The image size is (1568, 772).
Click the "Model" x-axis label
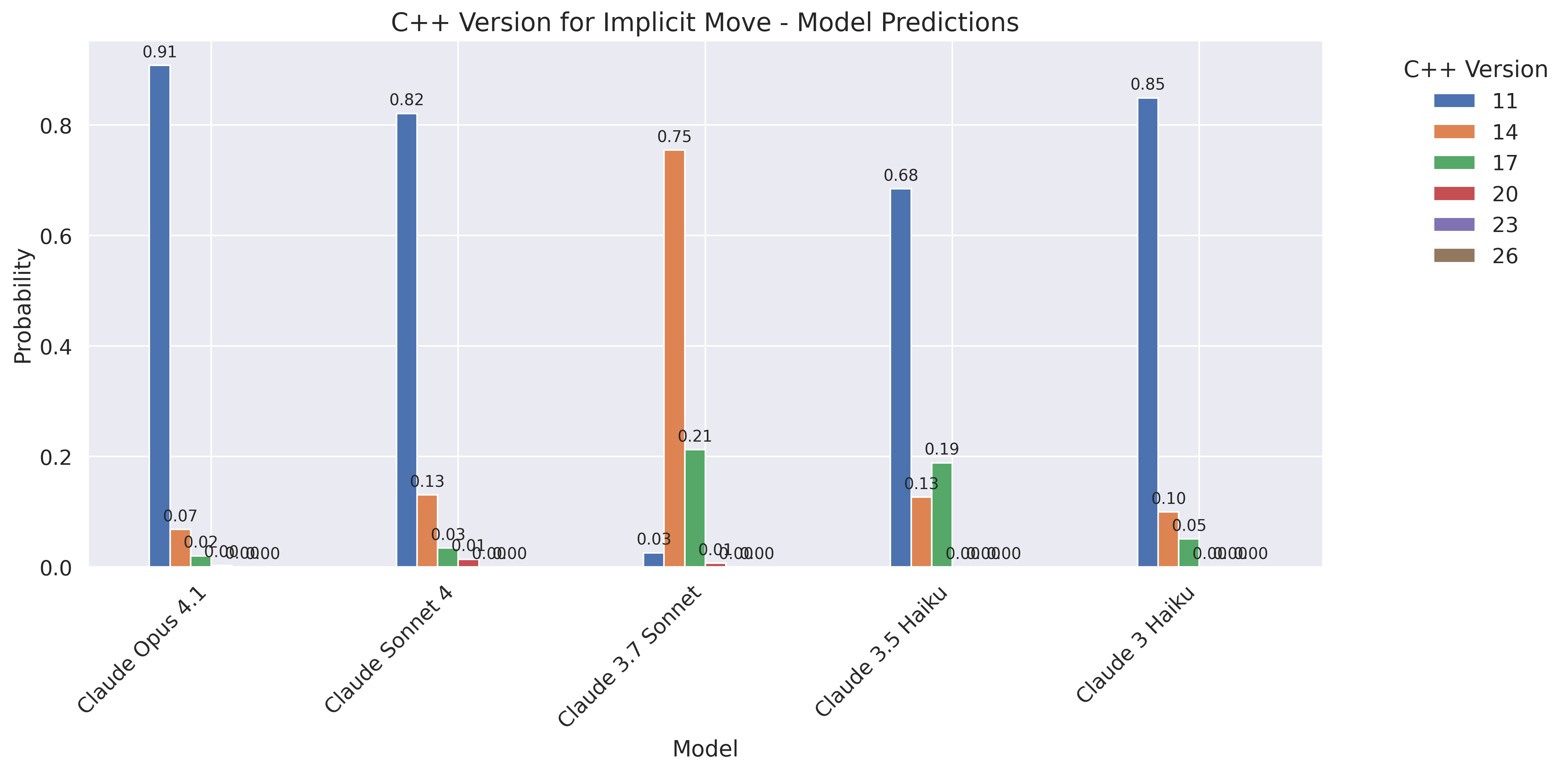point(705,748)
